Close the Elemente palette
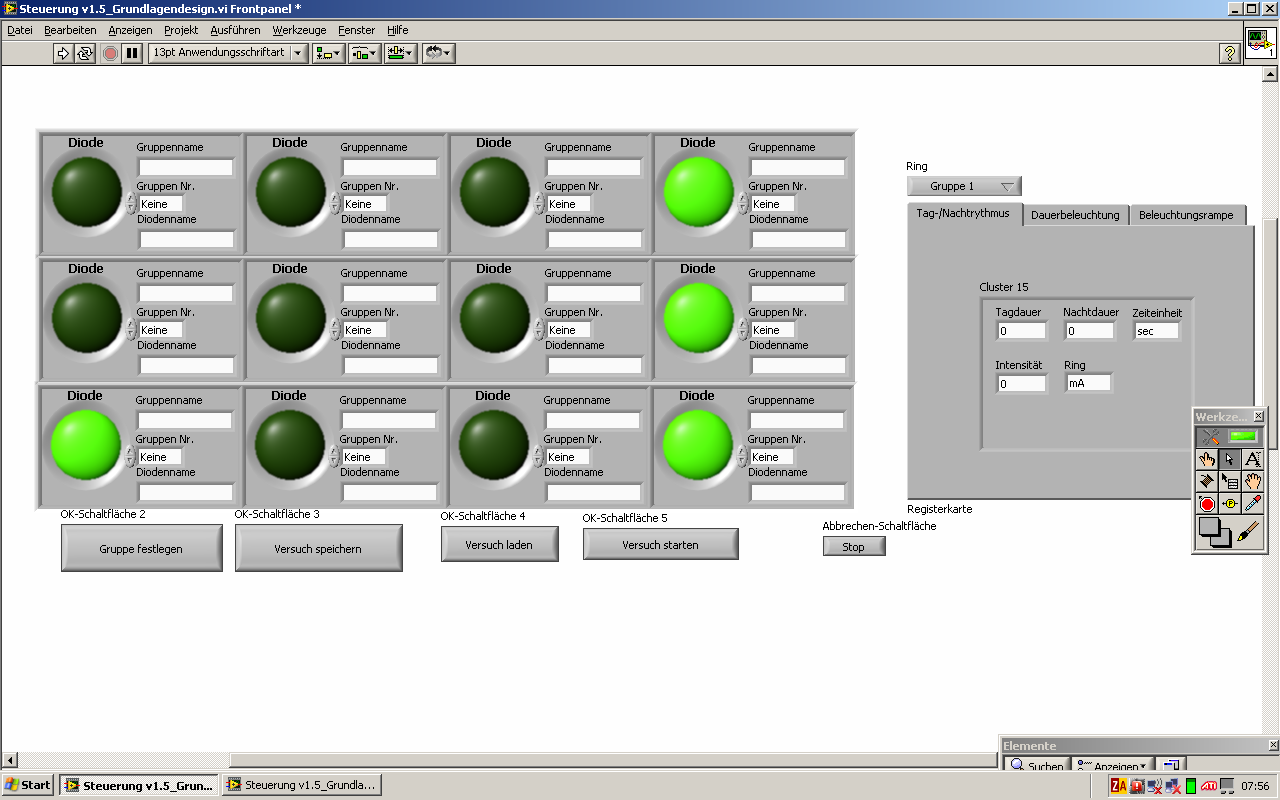 (x=1273, y=746)
